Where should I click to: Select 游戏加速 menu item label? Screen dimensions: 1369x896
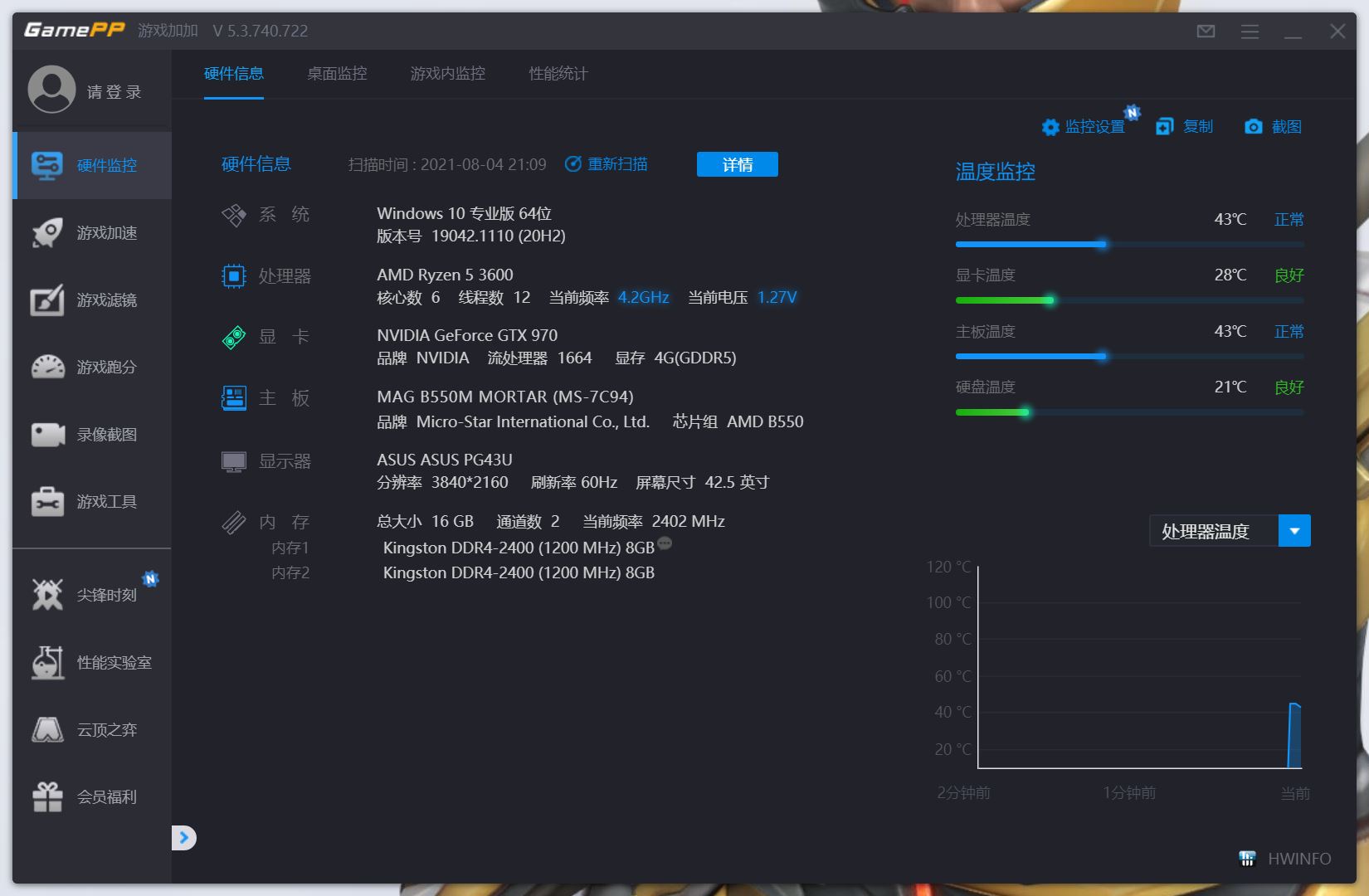tap(107, 233)
